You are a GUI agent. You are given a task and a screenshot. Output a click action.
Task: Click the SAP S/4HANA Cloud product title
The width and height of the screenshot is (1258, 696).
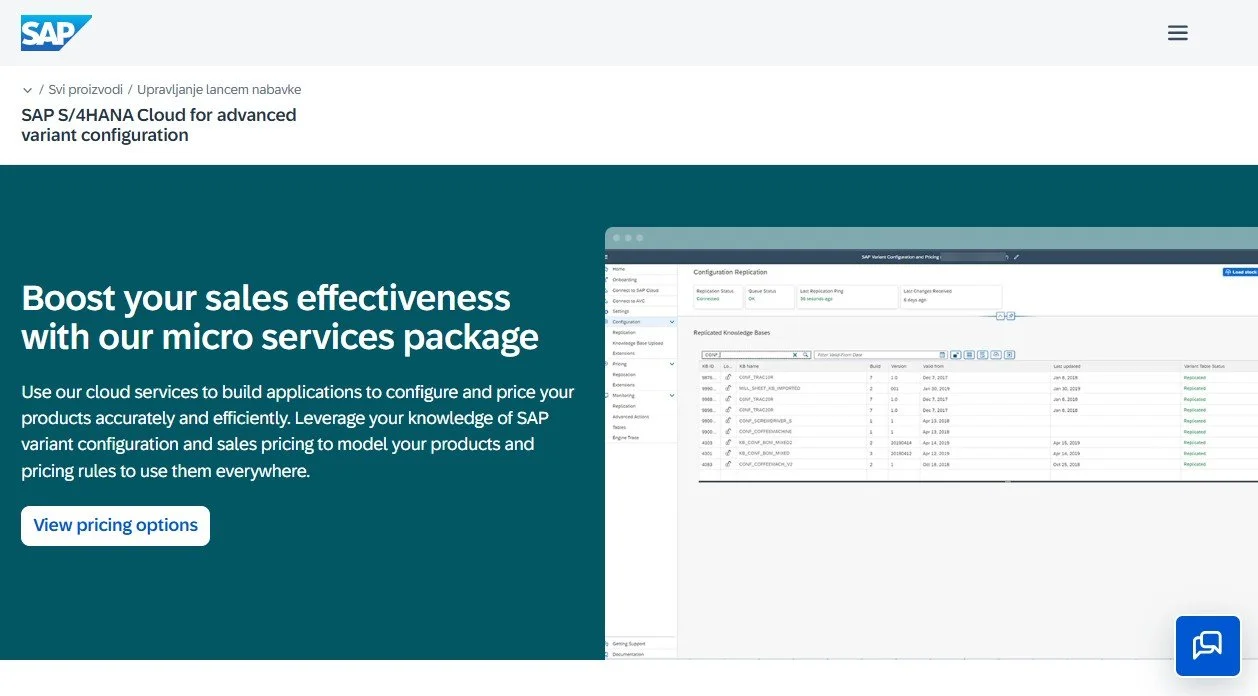[159, 125]
